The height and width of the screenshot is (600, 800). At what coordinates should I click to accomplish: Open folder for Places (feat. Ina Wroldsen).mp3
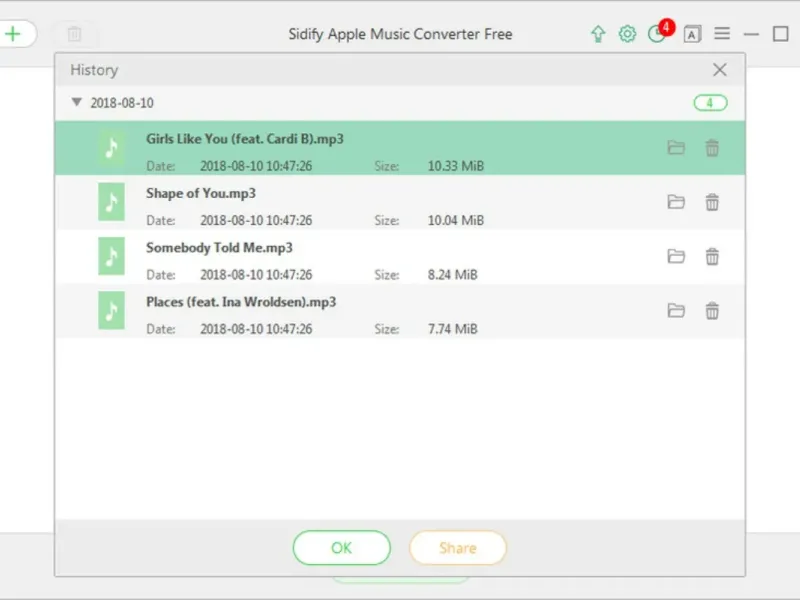(676, 311)
